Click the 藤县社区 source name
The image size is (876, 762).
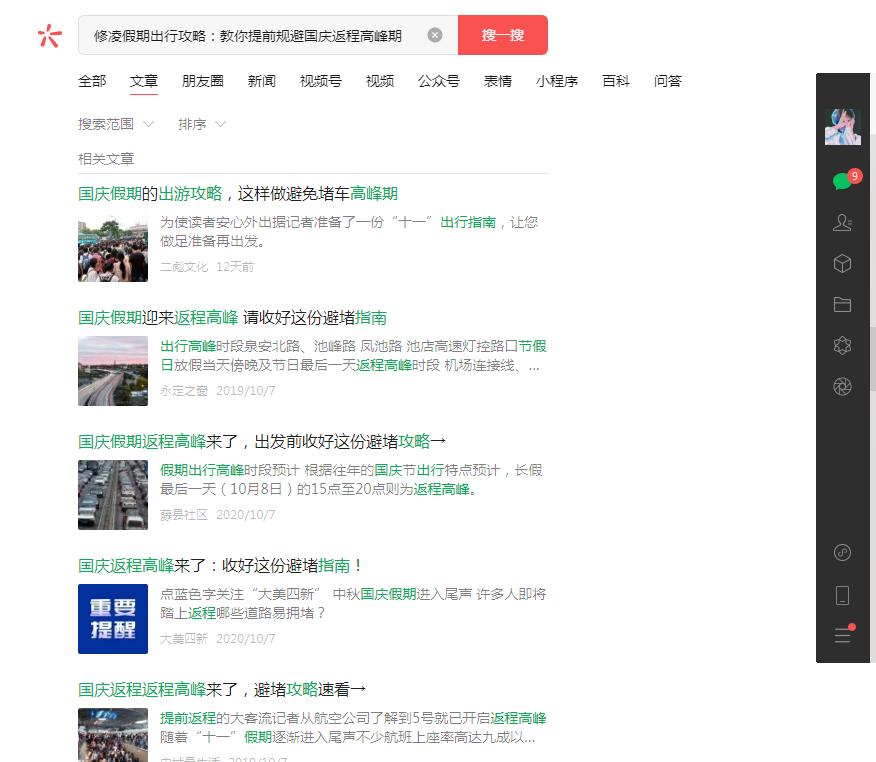point(184,515)
